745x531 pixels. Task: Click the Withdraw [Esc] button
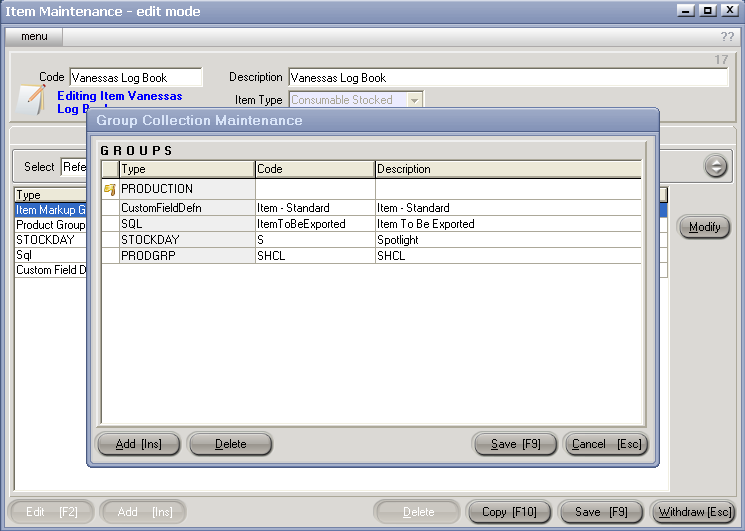(x=695, y=512)
